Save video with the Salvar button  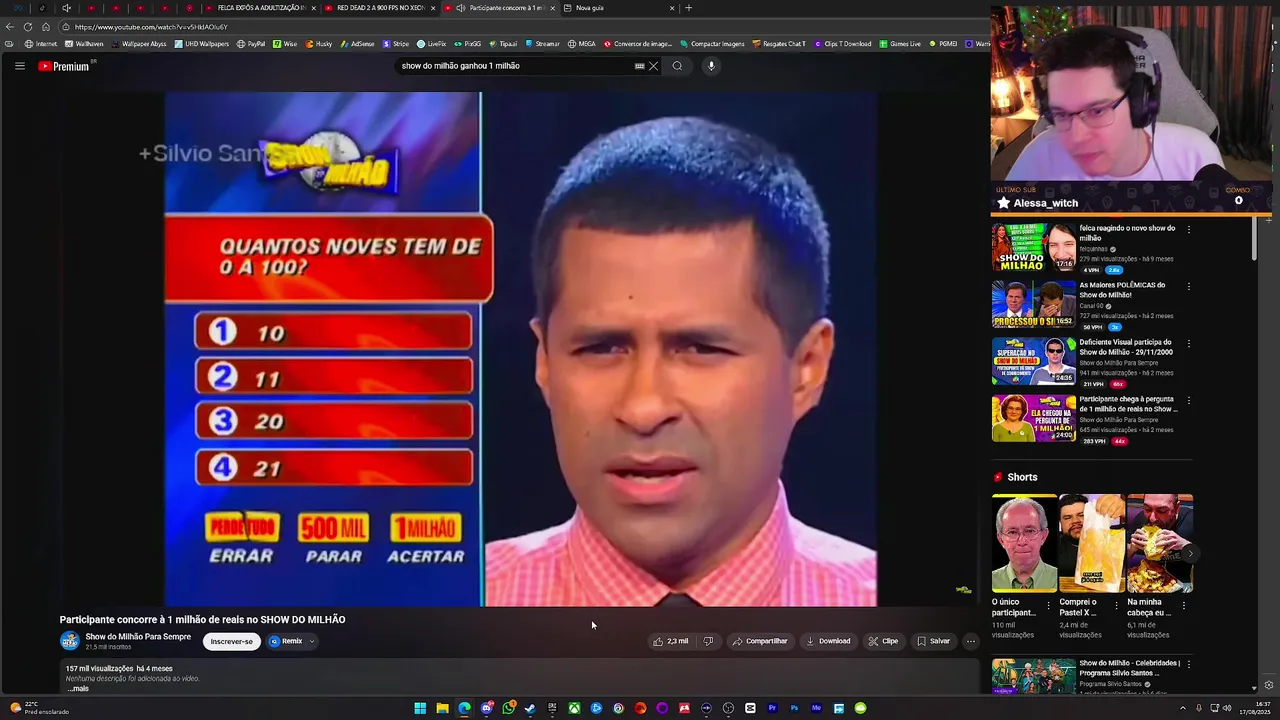[x=934, y=641]
